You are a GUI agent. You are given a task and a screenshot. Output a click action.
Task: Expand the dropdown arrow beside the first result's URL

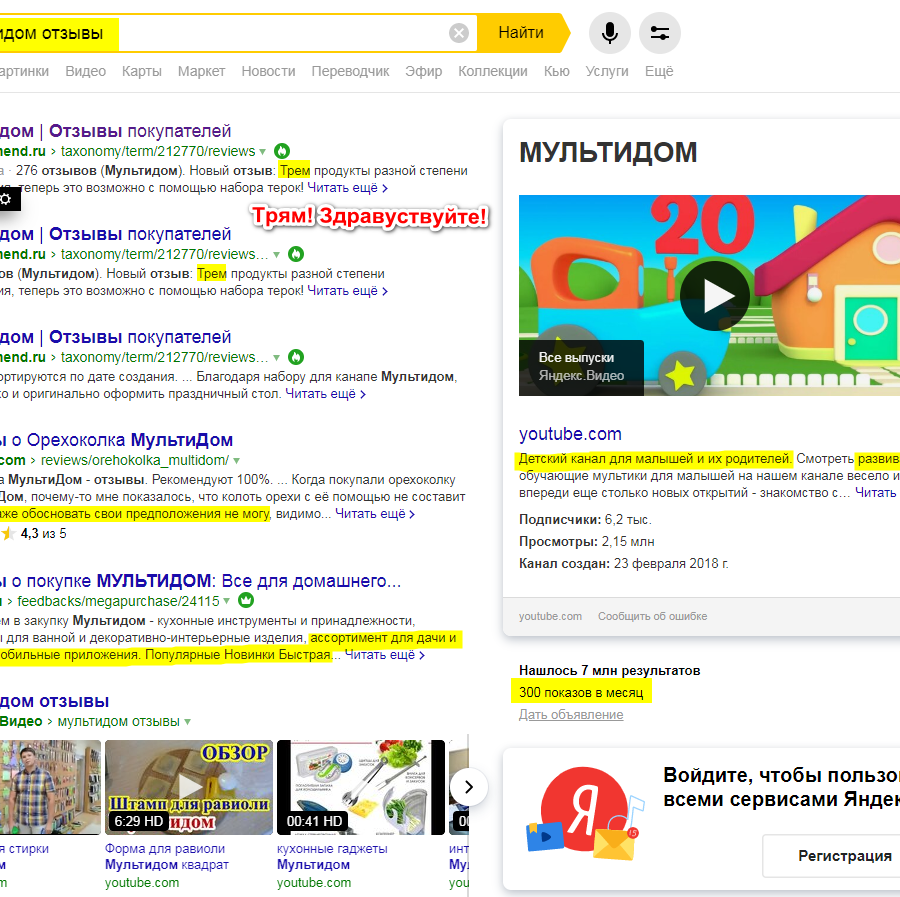tap(264, 152)
